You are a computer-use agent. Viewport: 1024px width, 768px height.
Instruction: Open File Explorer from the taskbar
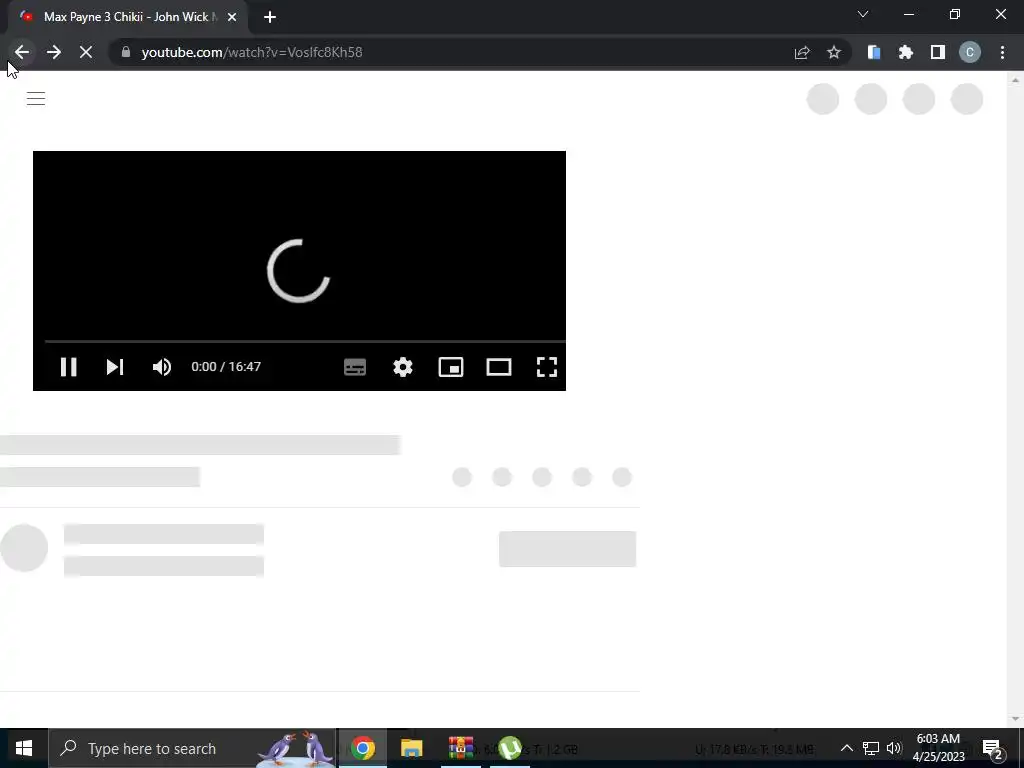411,748
